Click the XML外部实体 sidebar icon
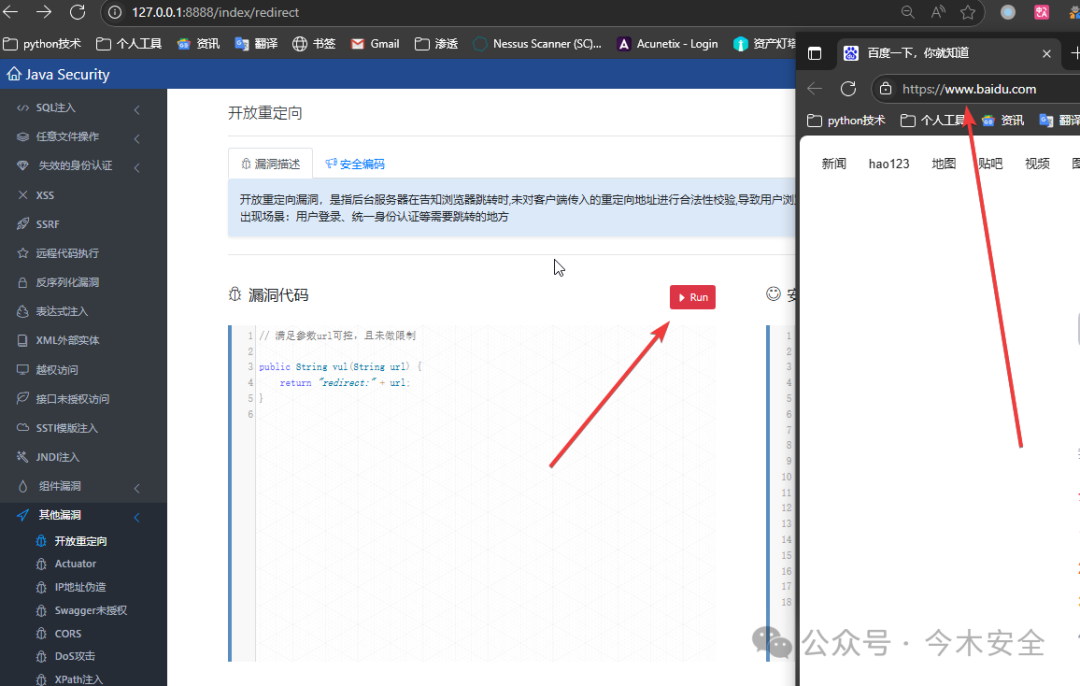 point(23,340)
